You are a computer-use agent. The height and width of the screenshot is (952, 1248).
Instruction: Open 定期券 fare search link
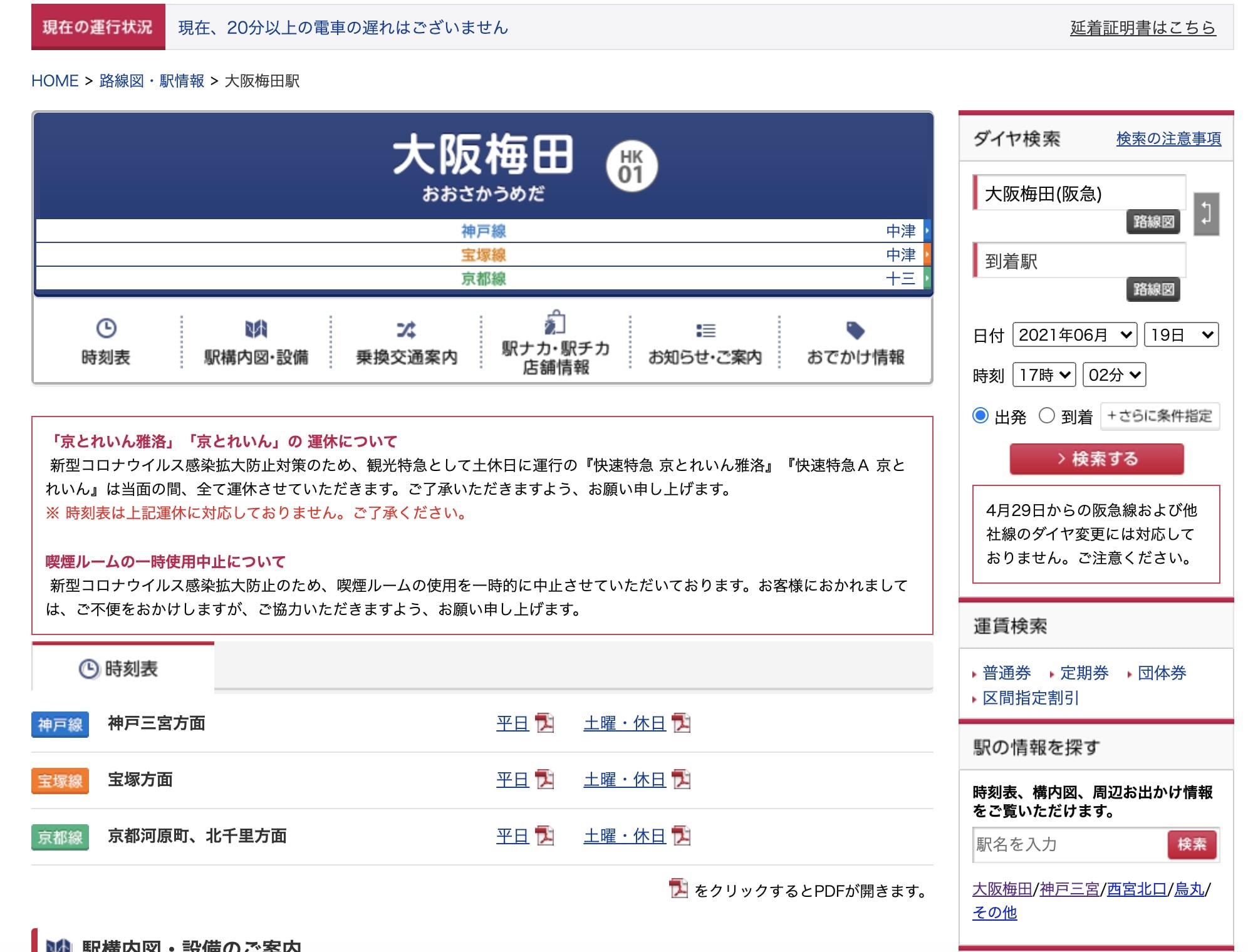point(1084,673)
